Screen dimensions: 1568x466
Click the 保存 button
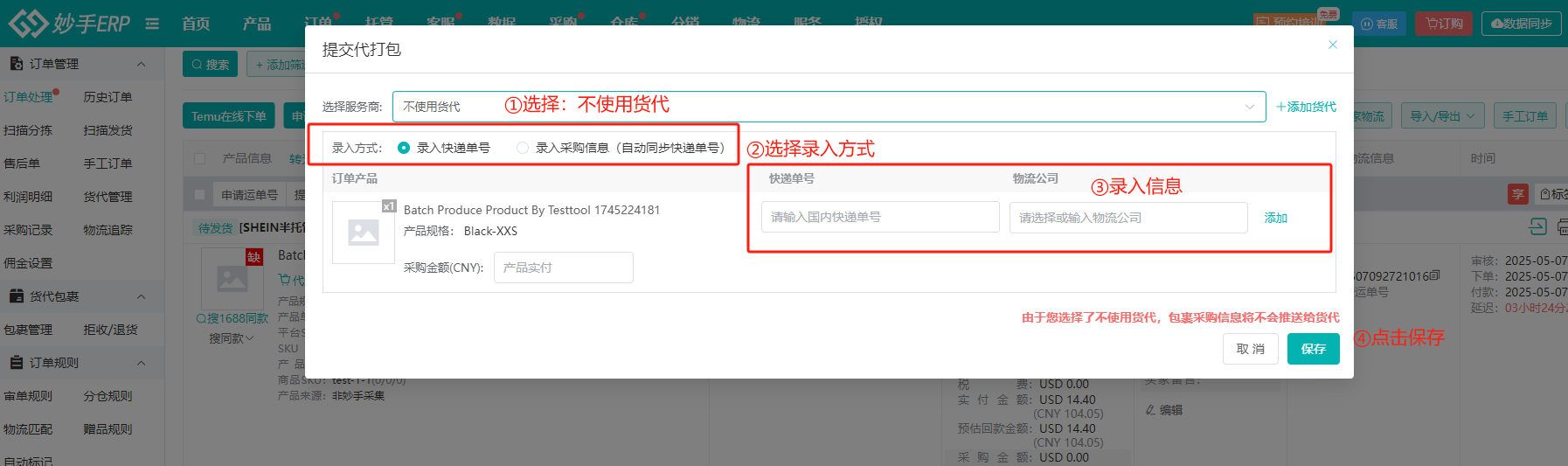(x=1313, y=349)
